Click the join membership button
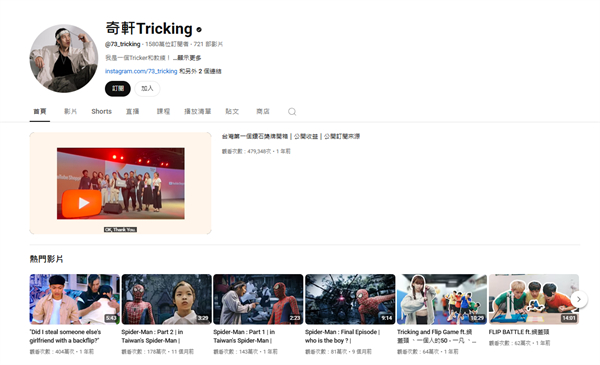Image resolution: width=600 pixels, height=365 pixels. point(147,88)
